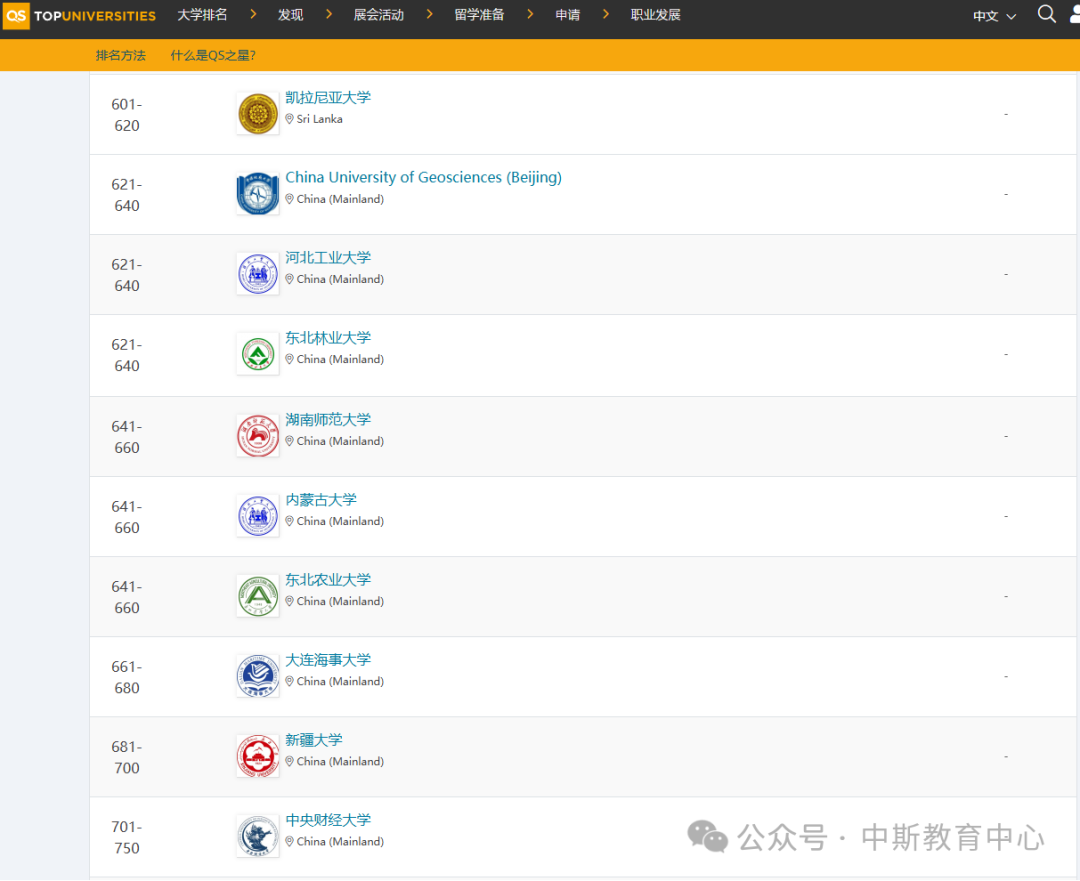Click the 中央财经大学 logo
The height and width of the screenshot is (881, 1080).
[x=258, y=836]
